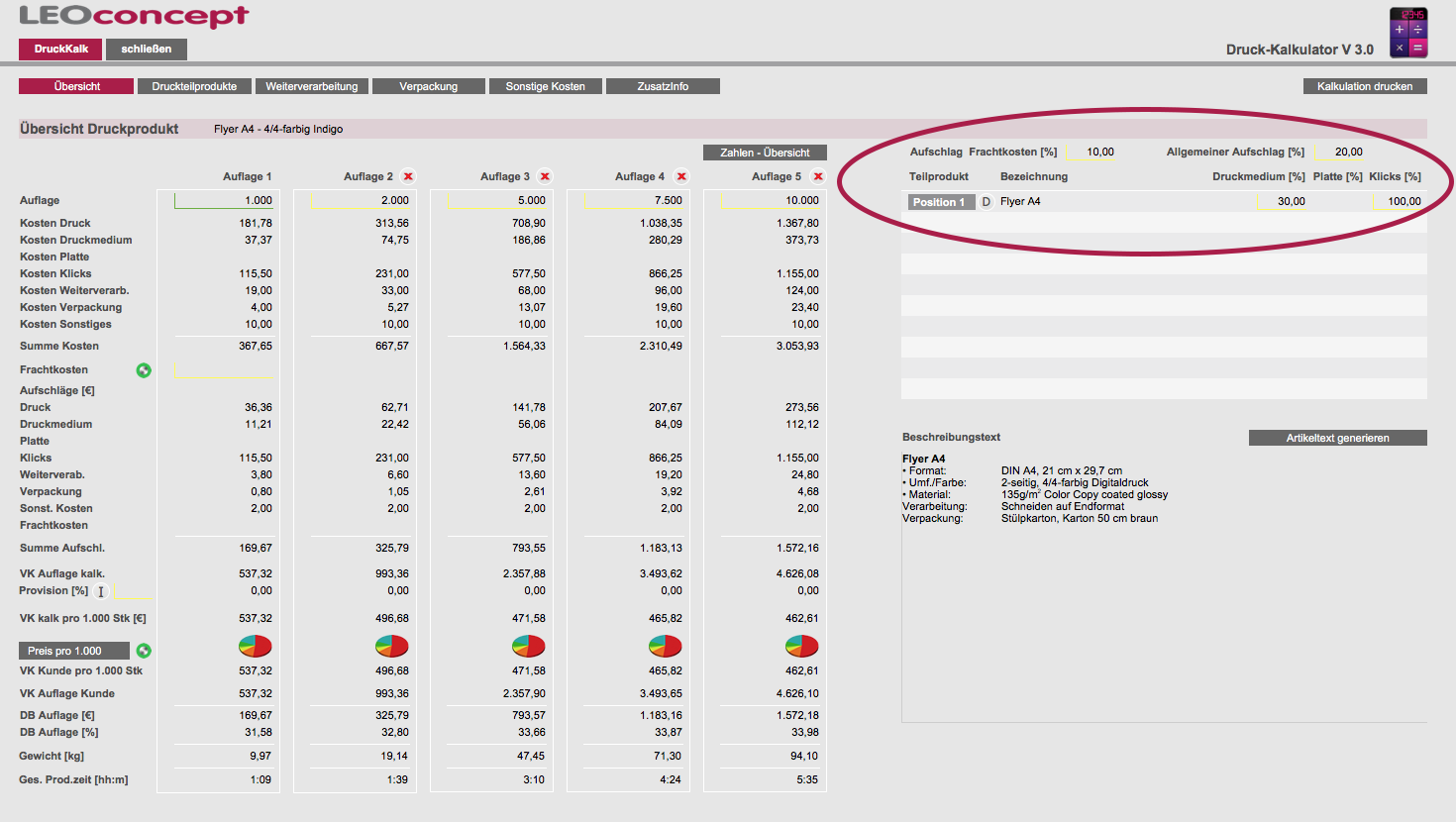
Task: Edit the Auflage 5 quantity field 10.000
Action: [771, 200]
